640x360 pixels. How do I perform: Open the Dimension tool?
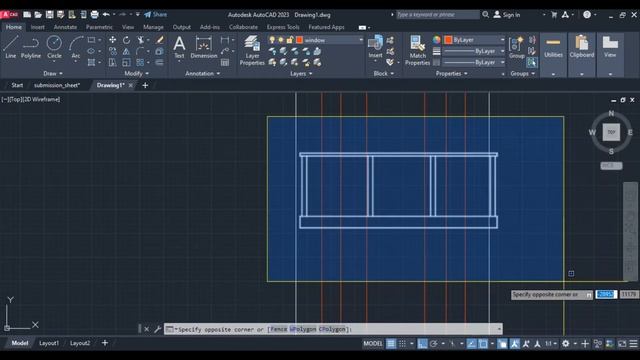tap(204, 47)
